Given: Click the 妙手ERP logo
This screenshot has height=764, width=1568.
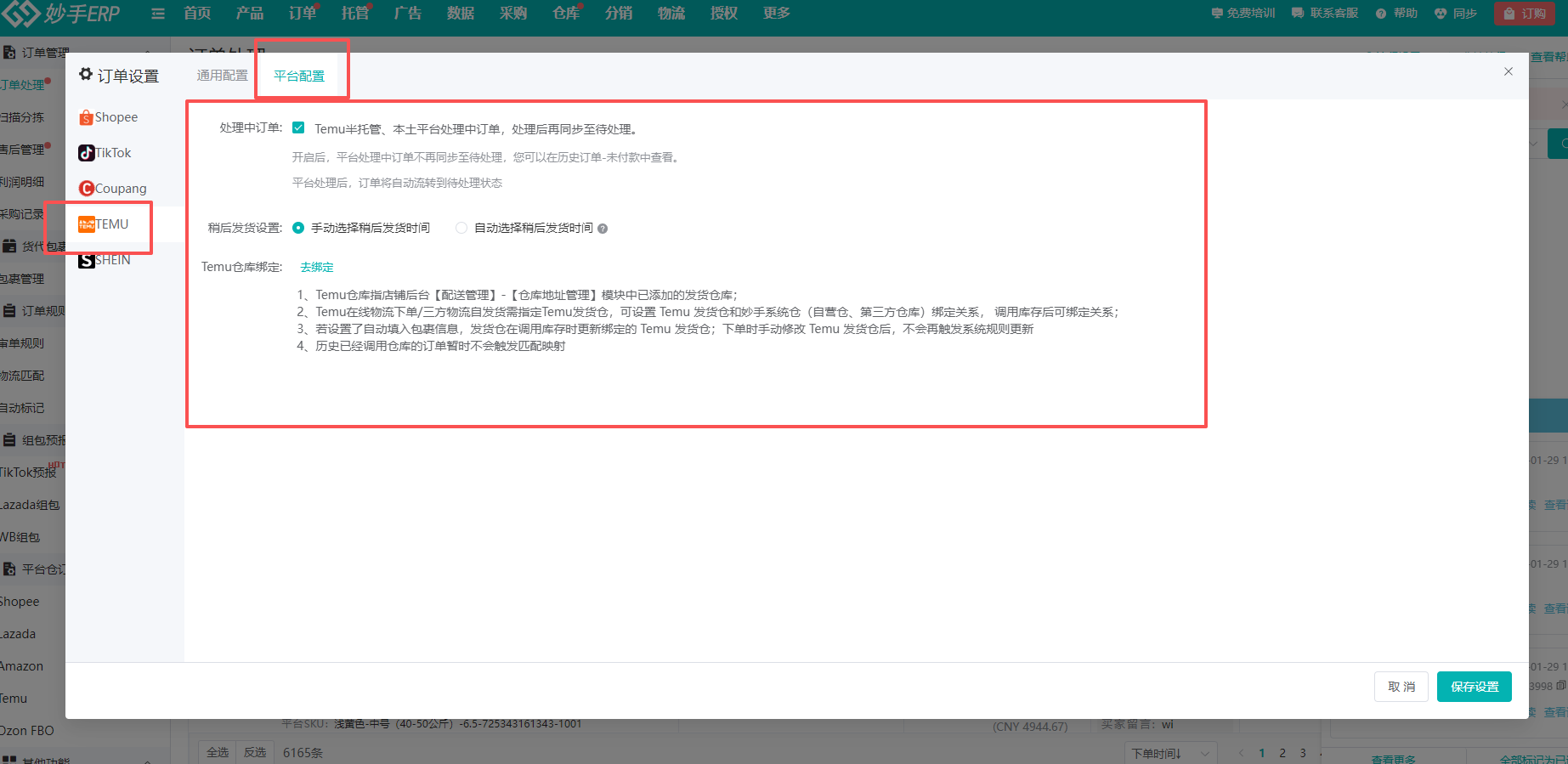Looking at the screenshot, I should pyautogui.click(x=61, y=14).
